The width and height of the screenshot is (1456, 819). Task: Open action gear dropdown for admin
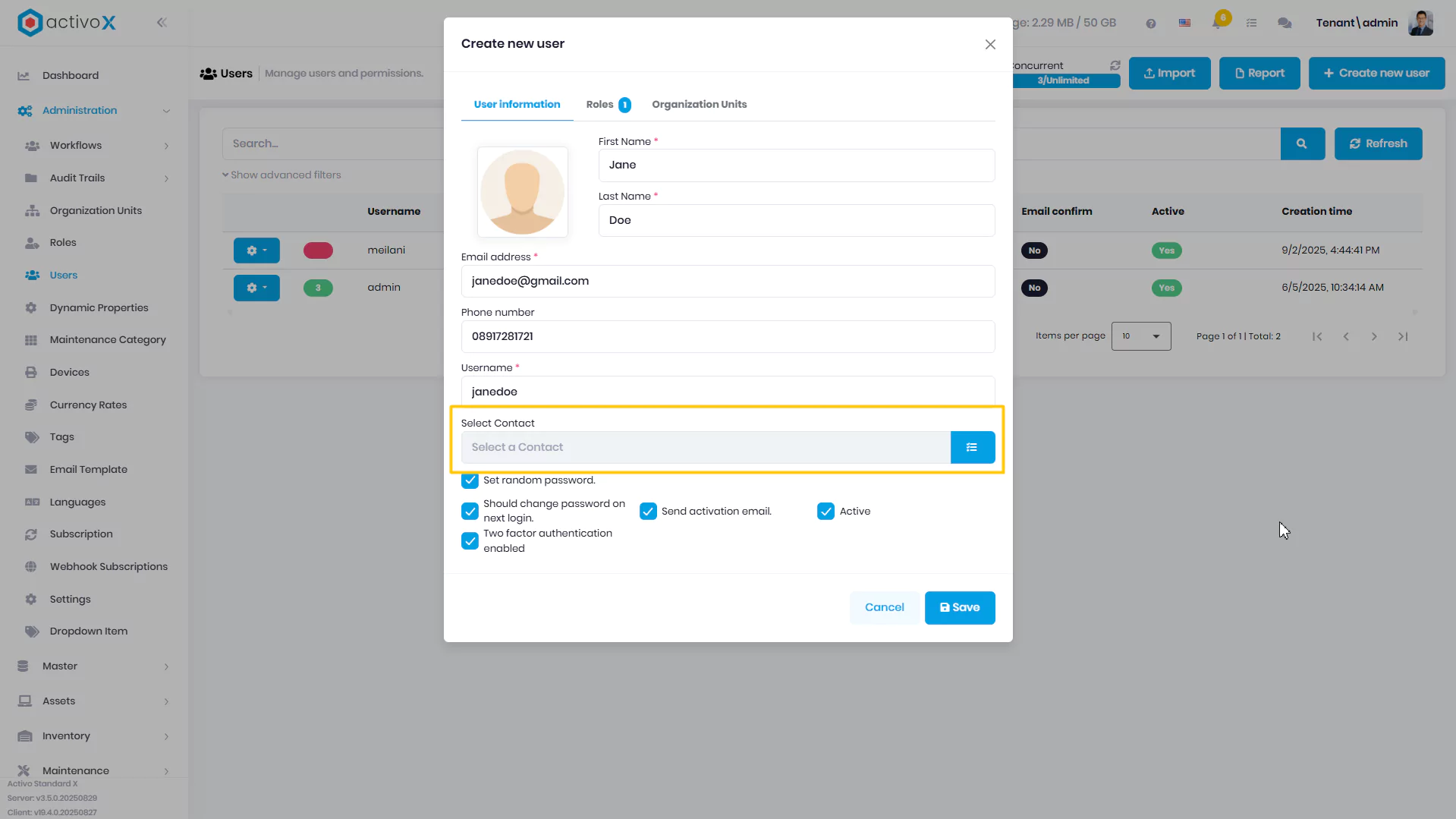tap(256, 288)
